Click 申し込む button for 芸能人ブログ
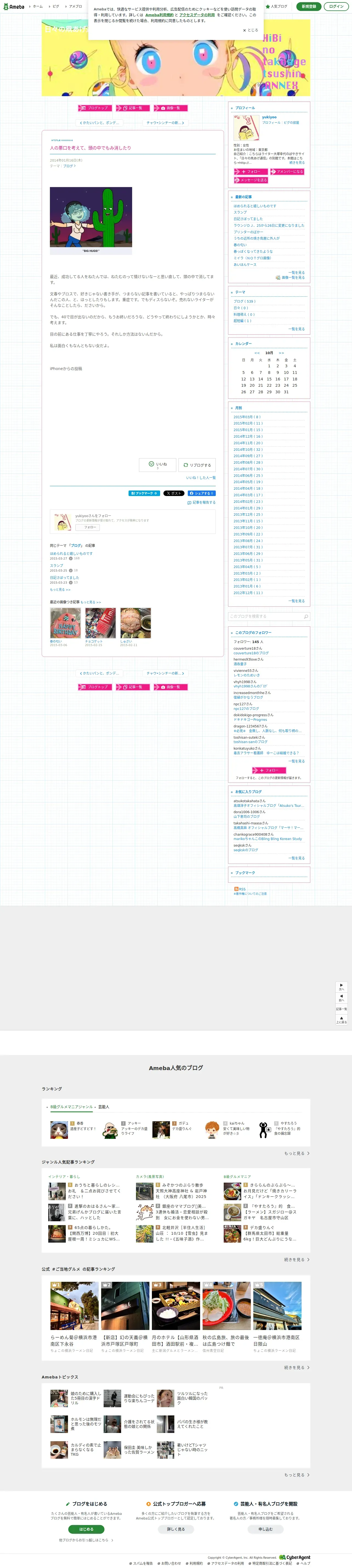The height and width of the screenshot is (1568, 352). point(266,1529)
